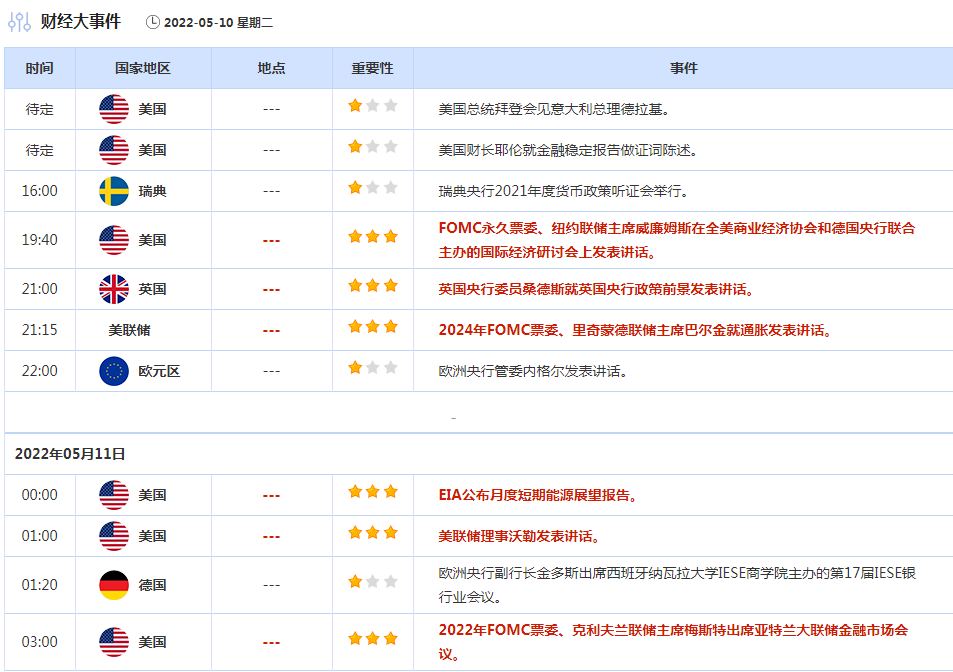The width and height of the screenshot is (953, 672).
Task: Click the UK flag next to 英国
Action: pyautogui.click(x=114, y=289)
